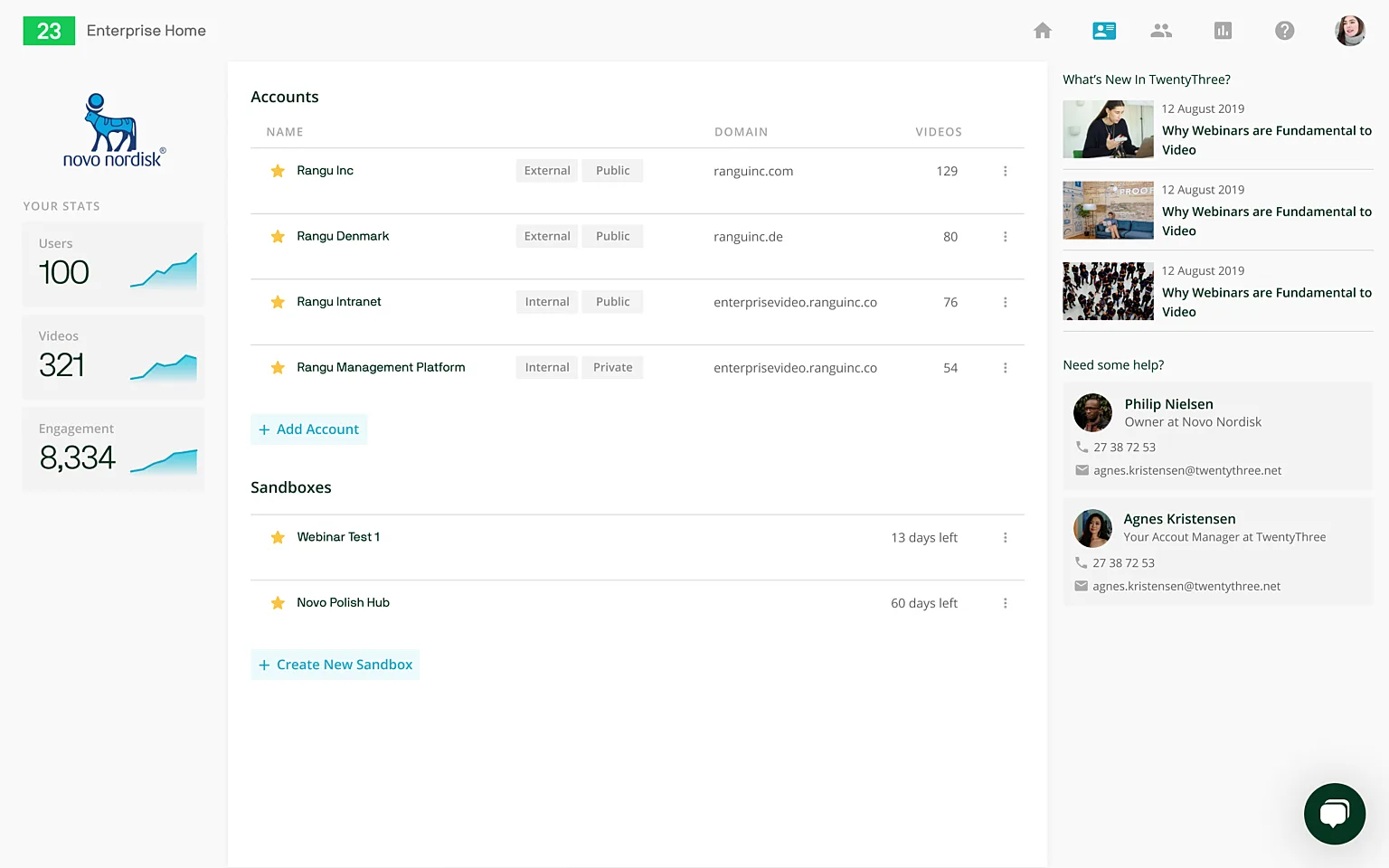Screen dimensions: 1389x868
Task: Click the Add Account button
Action: pos(309,429)
